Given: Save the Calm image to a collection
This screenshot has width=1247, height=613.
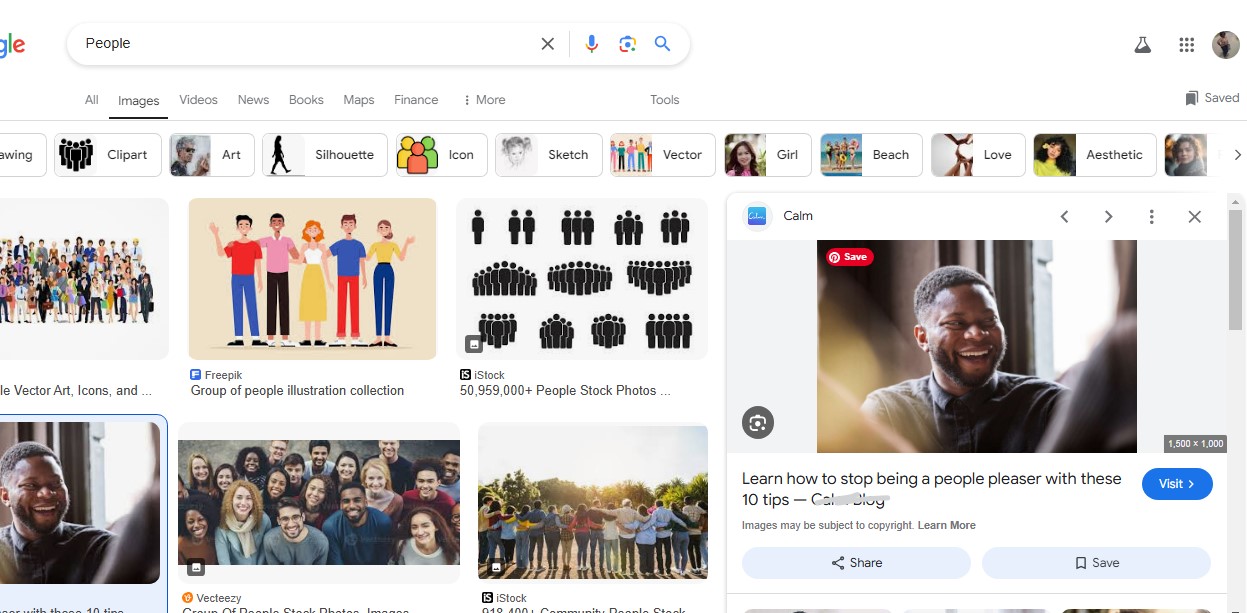Looking at the screenshot, I should click(x=1096, y=562).
